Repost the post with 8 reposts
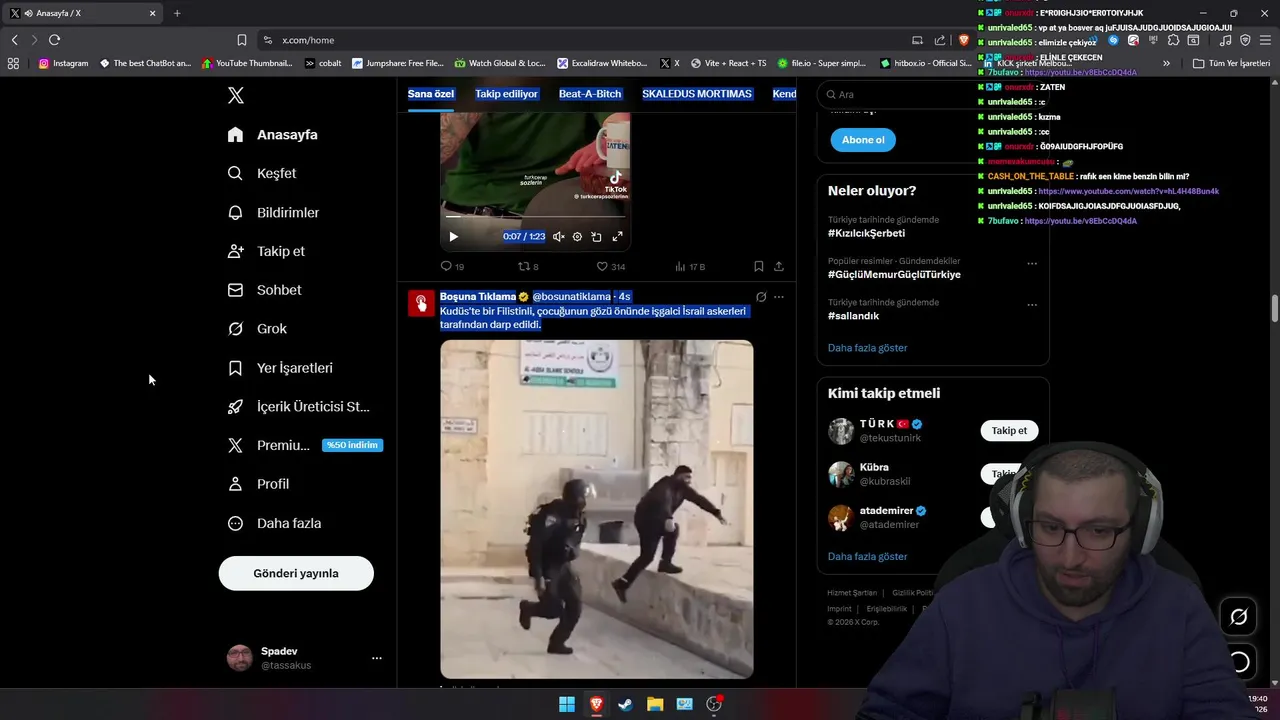1280x720 pixels. click(528, 267)
